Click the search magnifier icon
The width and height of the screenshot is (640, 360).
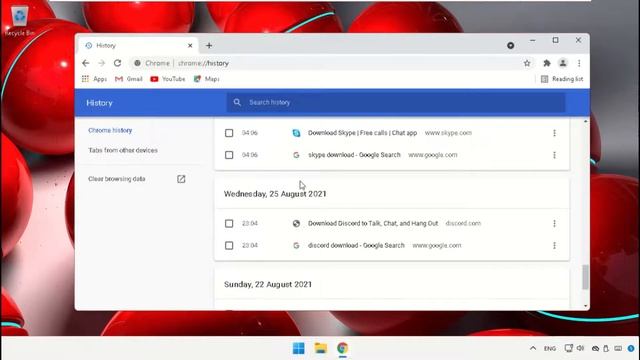(x=237, y=102)
